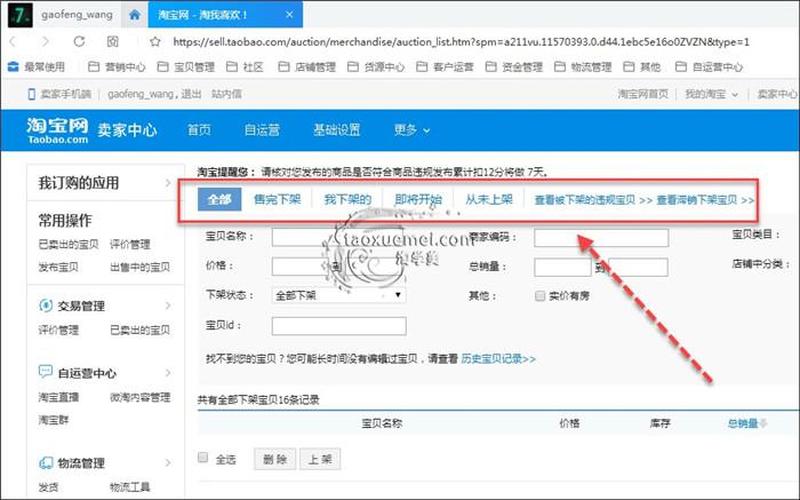Open the 最常使用 bookmarks icon
Viewport: 800px width, 500px height.
[x=13, y=67]
